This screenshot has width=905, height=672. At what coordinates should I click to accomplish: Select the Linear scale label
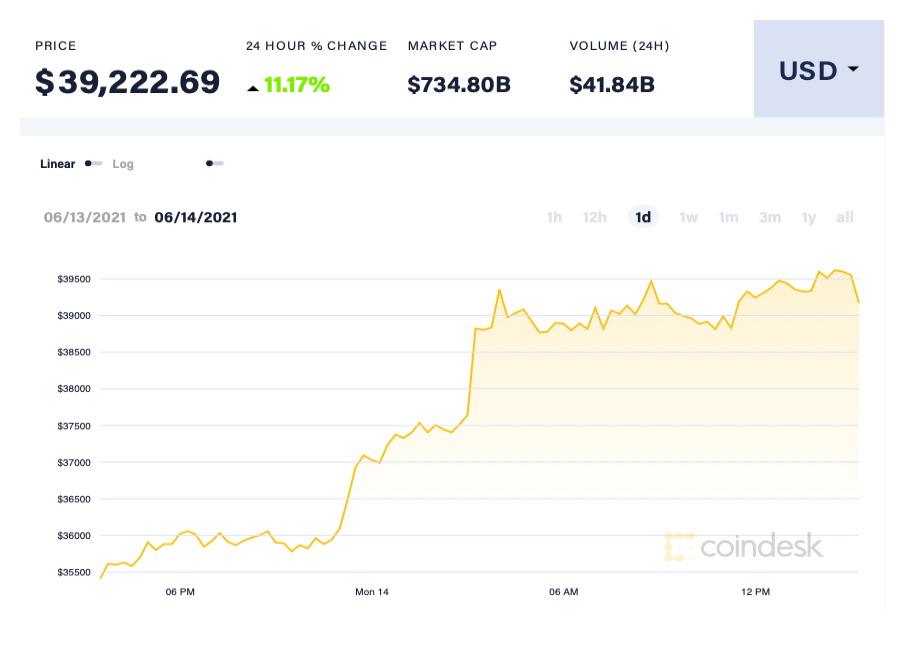[57, 164]
